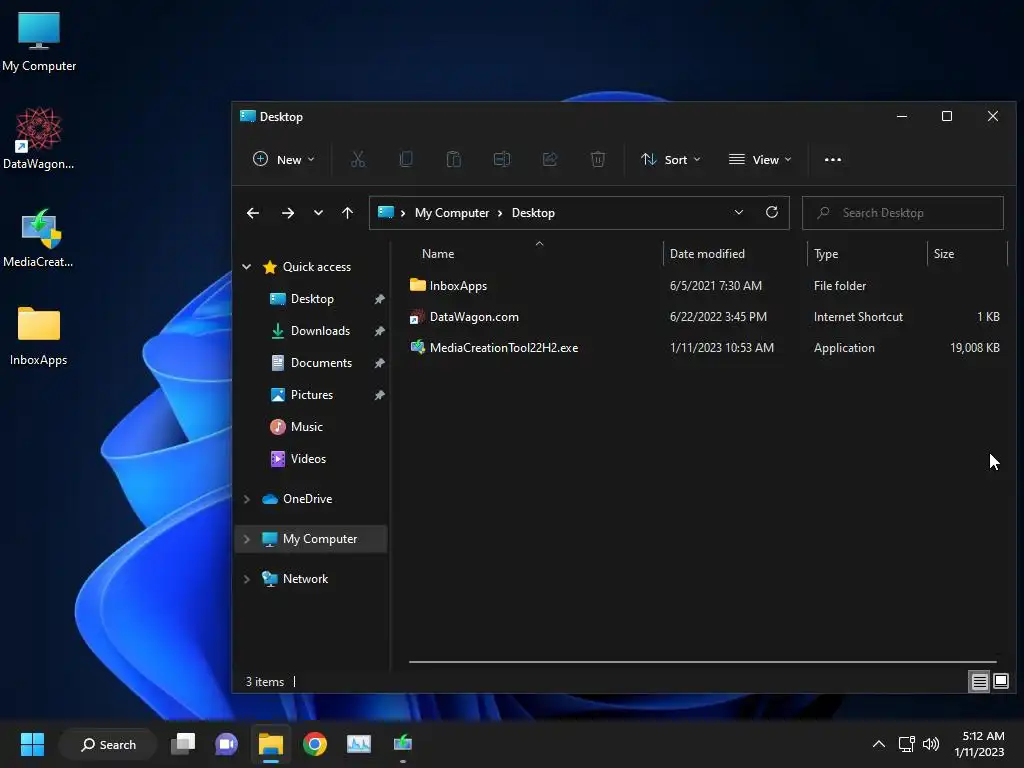Select MediaCreationTool22H2.exe in the list

point(704,348)
